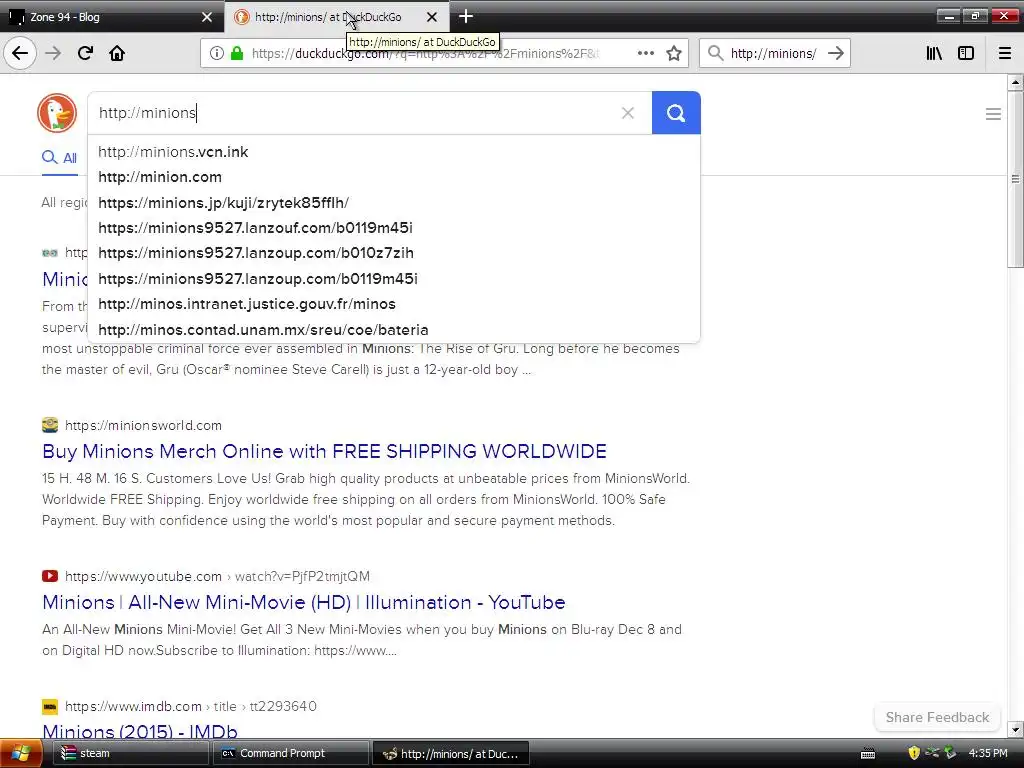1024x768 pixels.
Task: Close the Zone 94 - Blog tab
Action: click(x=207, y=17)
